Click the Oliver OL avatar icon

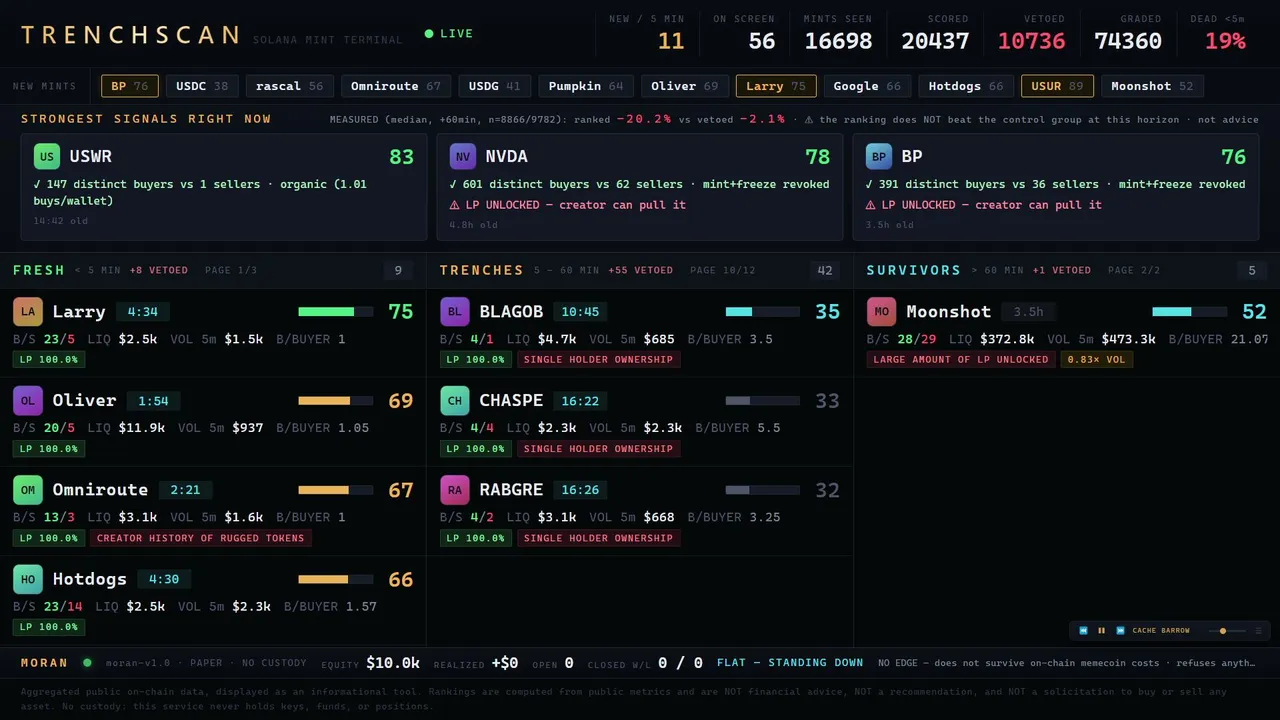tap(28, 400)
